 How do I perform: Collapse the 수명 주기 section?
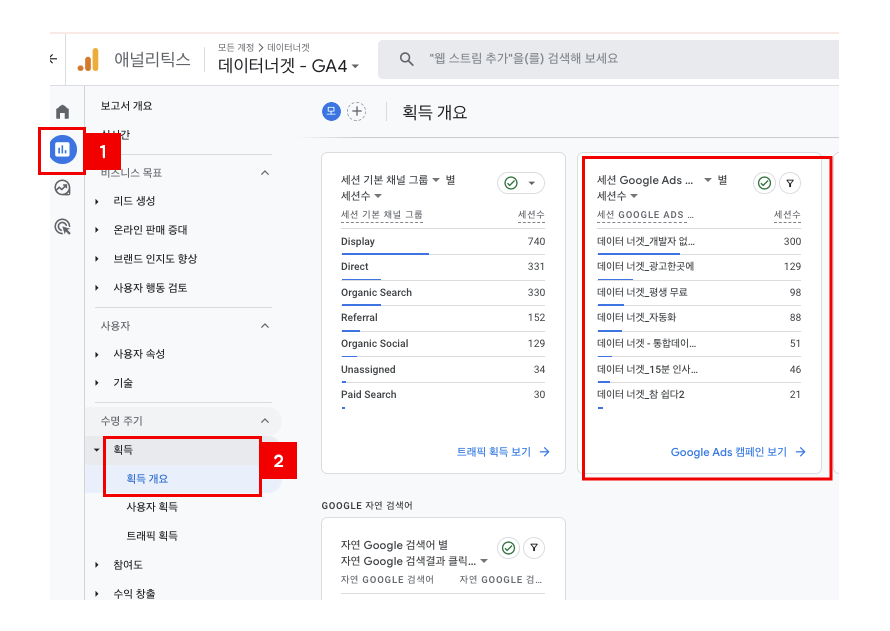click(265, 420)
